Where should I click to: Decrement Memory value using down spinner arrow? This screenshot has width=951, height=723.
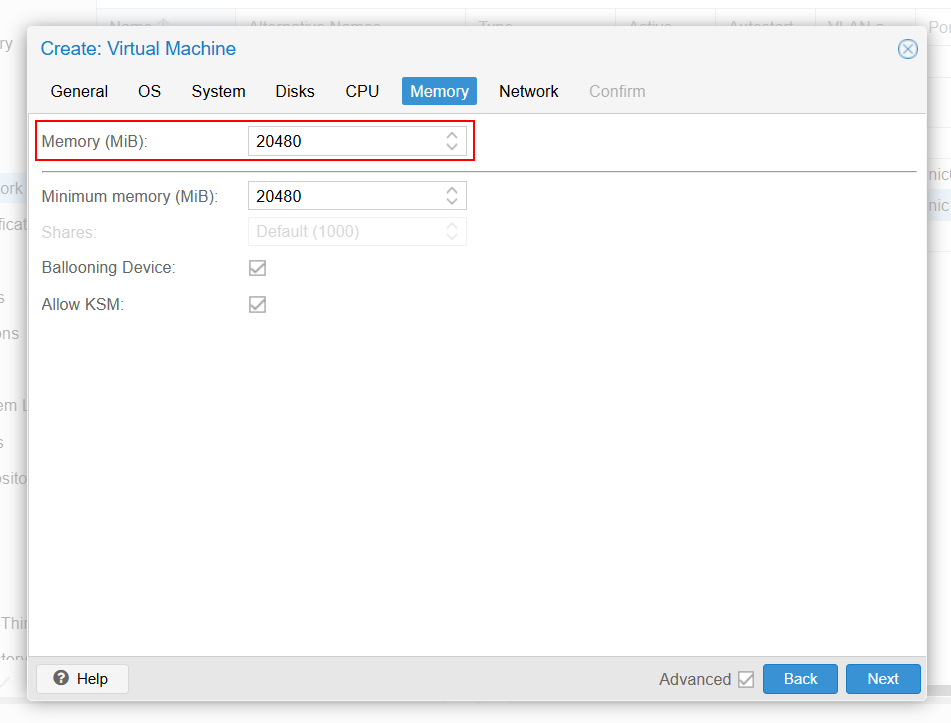(452, 146)
